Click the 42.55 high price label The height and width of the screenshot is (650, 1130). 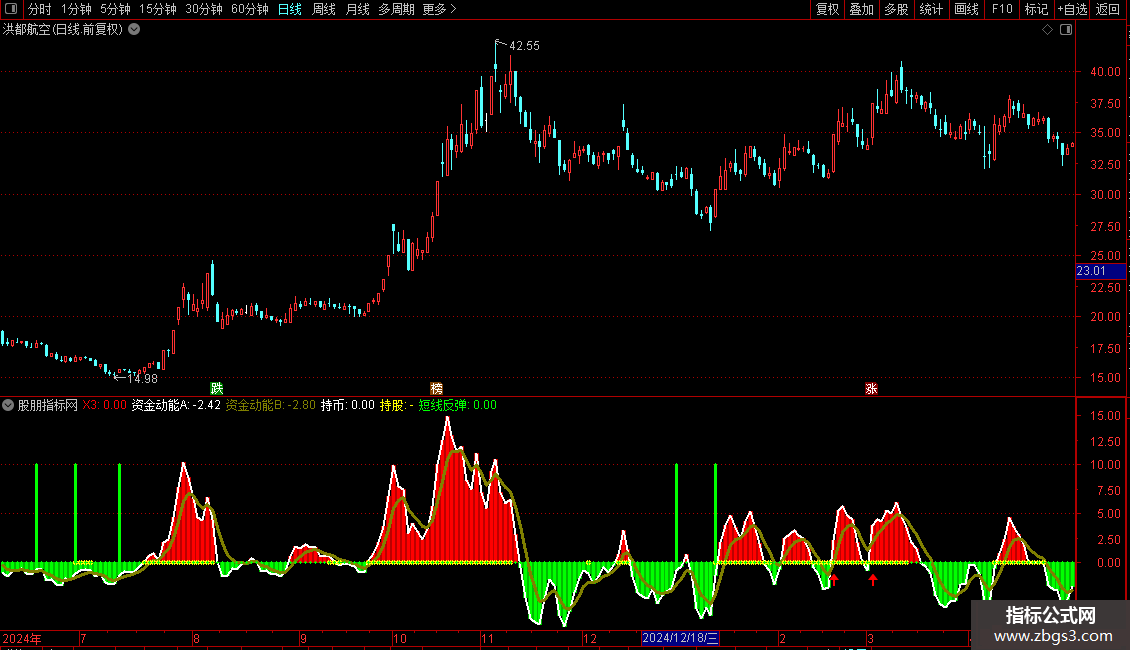pos(524,45)
